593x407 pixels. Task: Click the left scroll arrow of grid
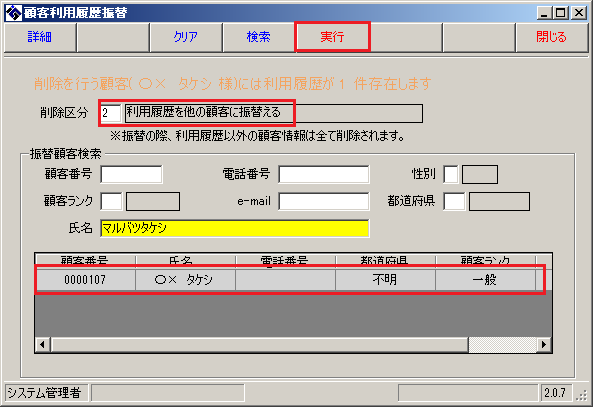click(42, 345)
